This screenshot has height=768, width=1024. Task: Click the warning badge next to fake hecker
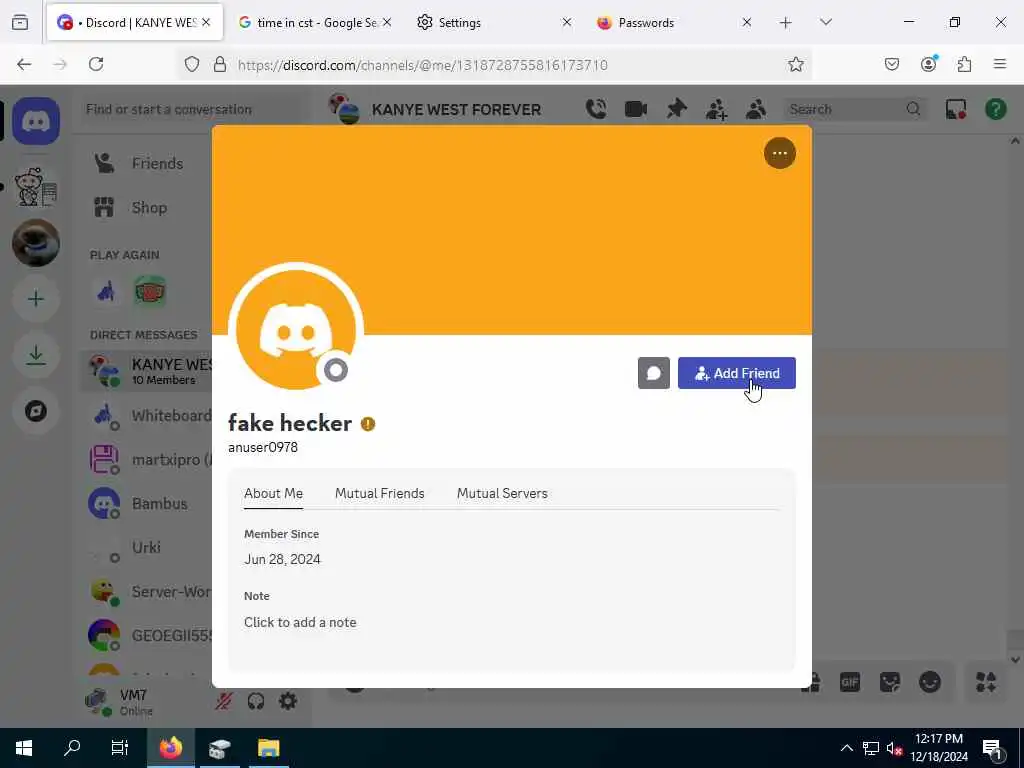point(368,424)
